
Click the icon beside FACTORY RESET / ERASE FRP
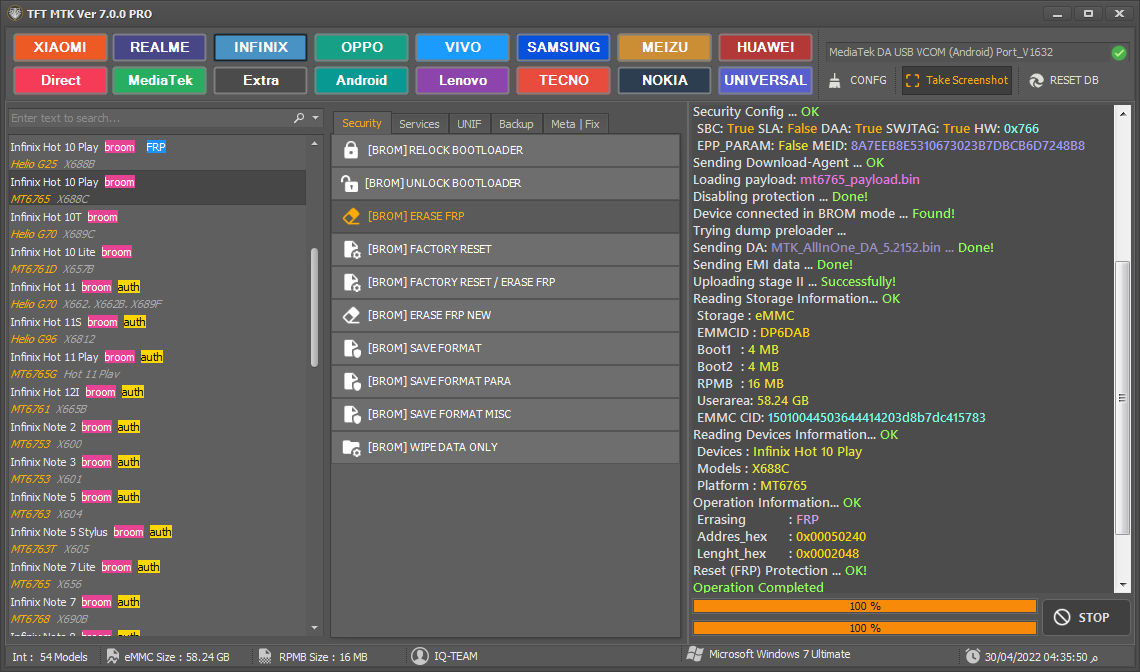tap(352, 282)
